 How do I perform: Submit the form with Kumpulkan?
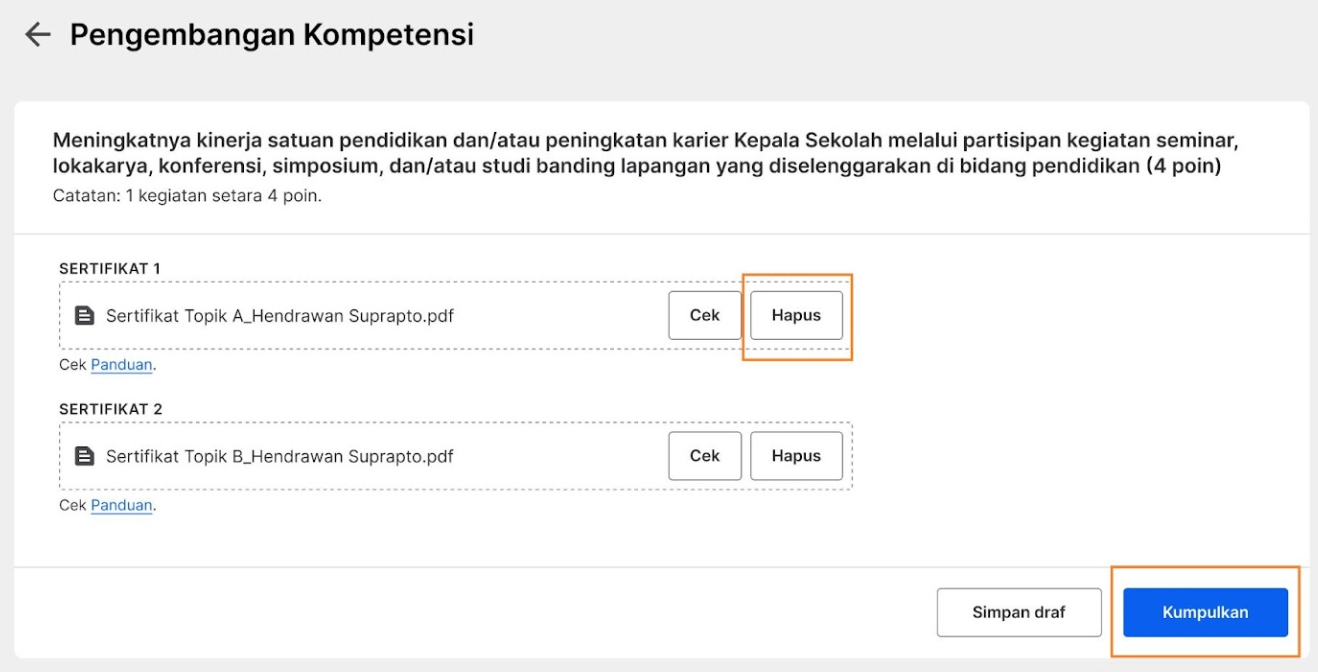(x=1205, y=612)
